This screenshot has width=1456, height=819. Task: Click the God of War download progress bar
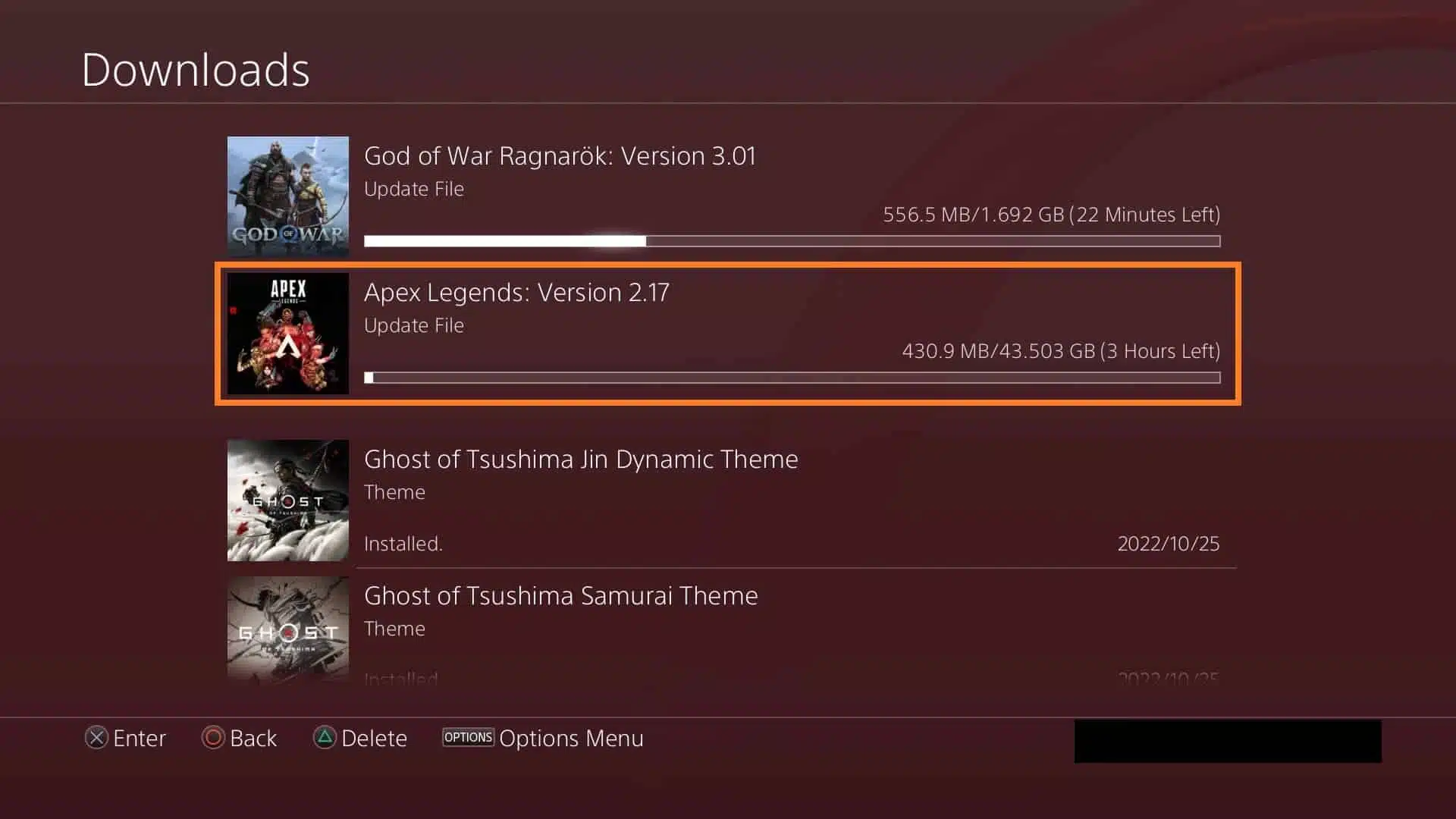[x=792, y=241]
